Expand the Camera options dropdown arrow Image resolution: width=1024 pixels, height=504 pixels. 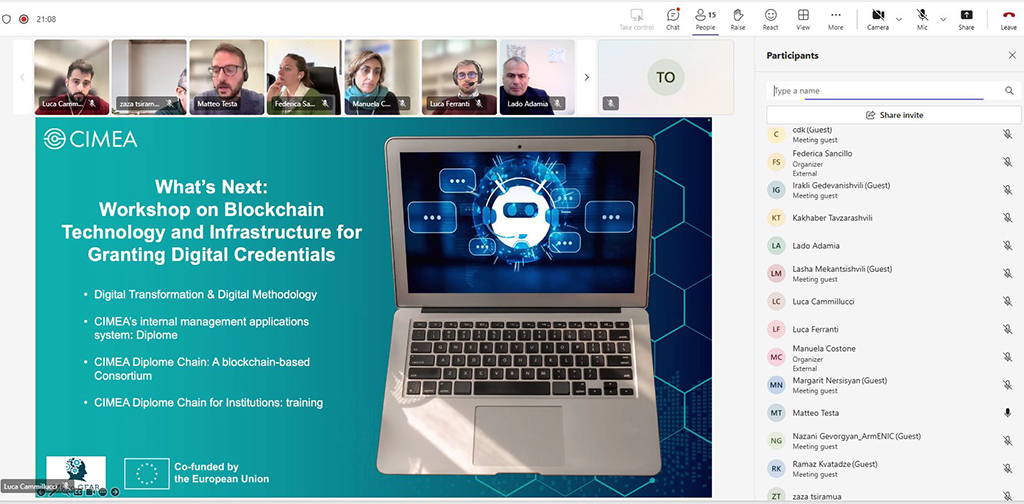[898, 18]
